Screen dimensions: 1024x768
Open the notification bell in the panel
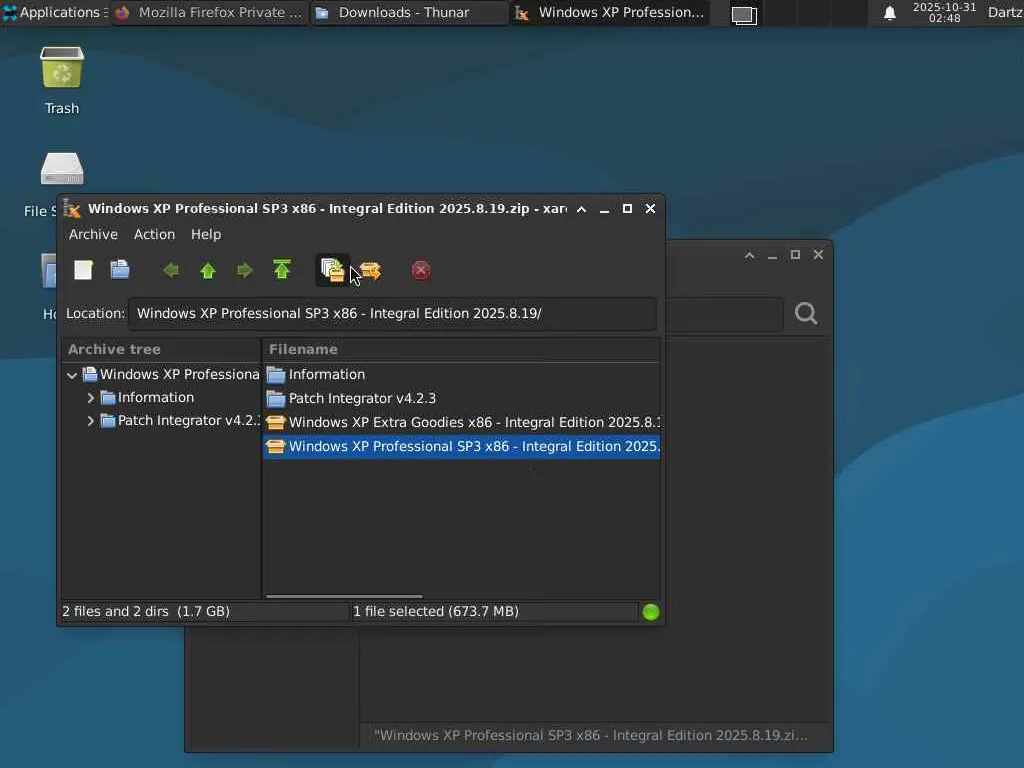[889, 13]
